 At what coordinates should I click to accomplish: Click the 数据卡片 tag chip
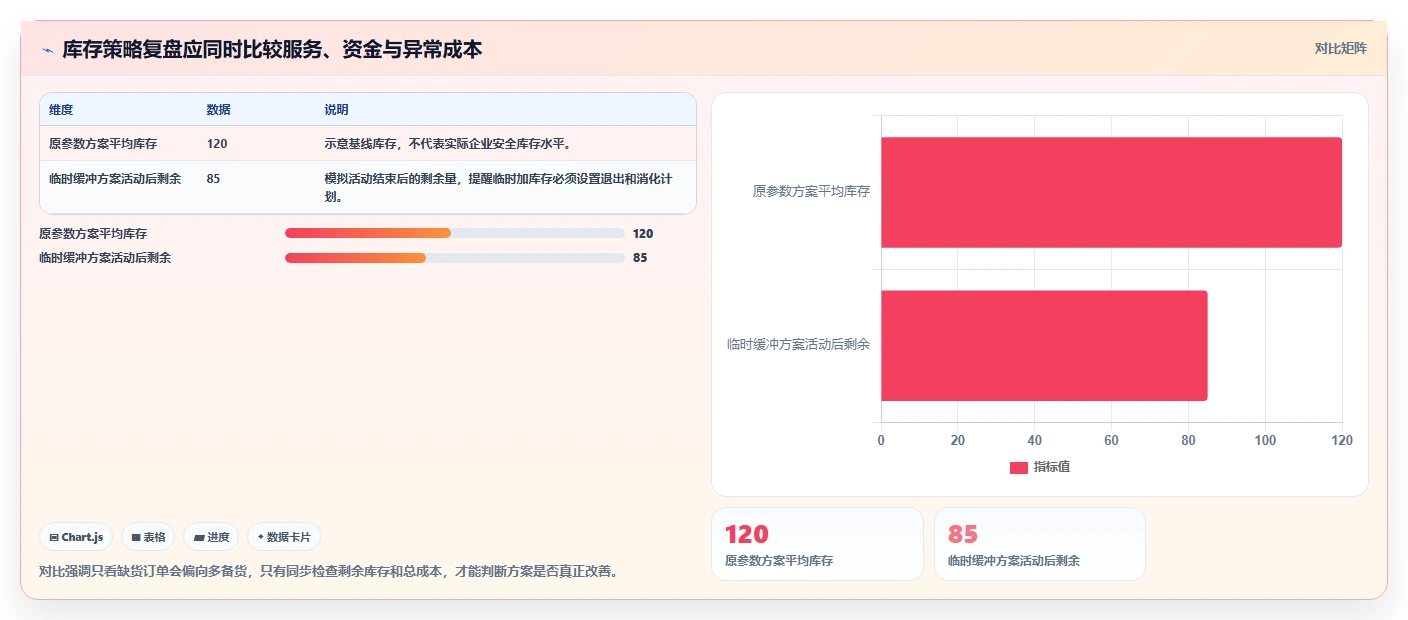coord(284,537)
